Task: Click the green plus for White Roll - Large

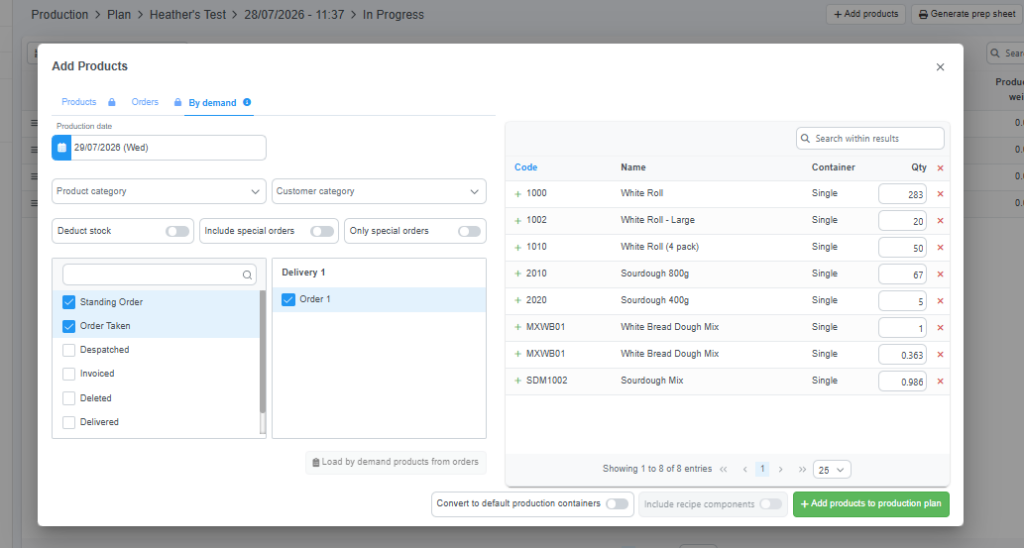Action: [518, 221]
